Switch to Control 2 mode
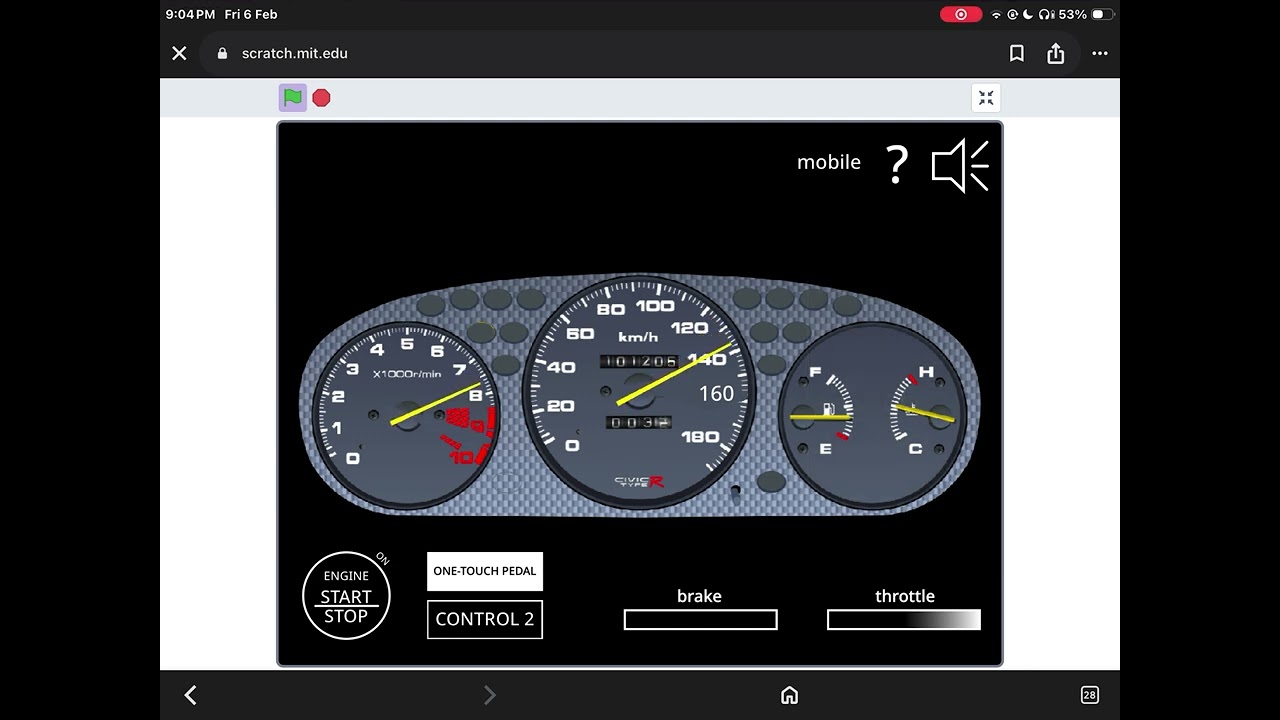 [485, 619]
